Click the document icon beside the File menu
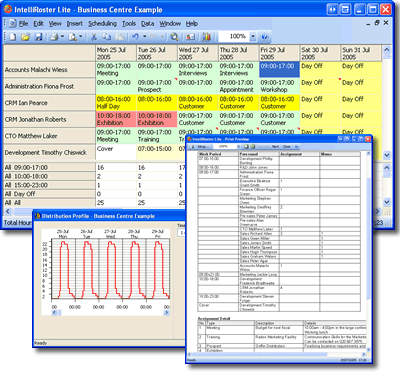The image size is (400, 374). pyautogui.click(x=13, y=24)
